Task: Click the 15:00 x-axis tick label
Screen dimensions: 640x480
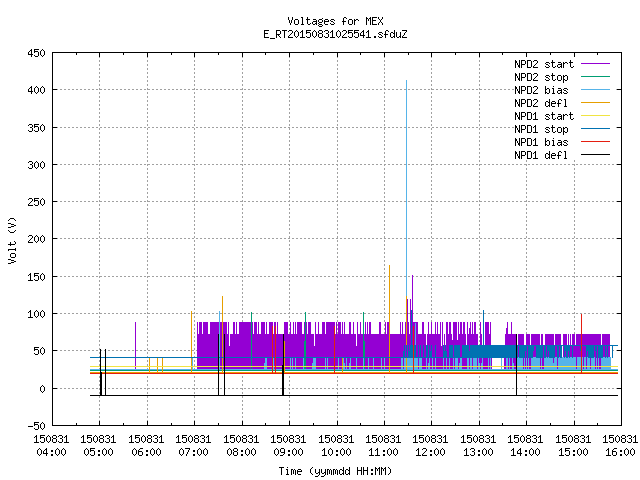Action: point(573,452)
